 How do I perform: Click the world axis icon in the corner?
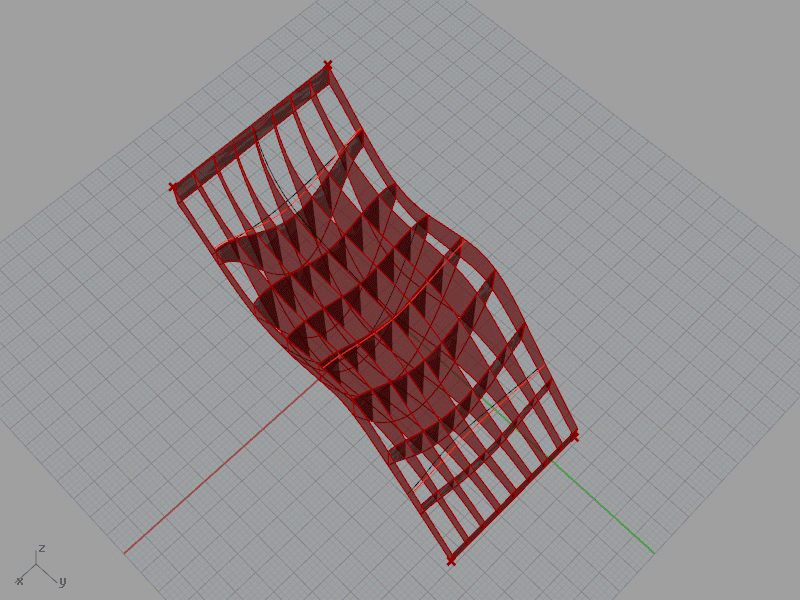38,567
